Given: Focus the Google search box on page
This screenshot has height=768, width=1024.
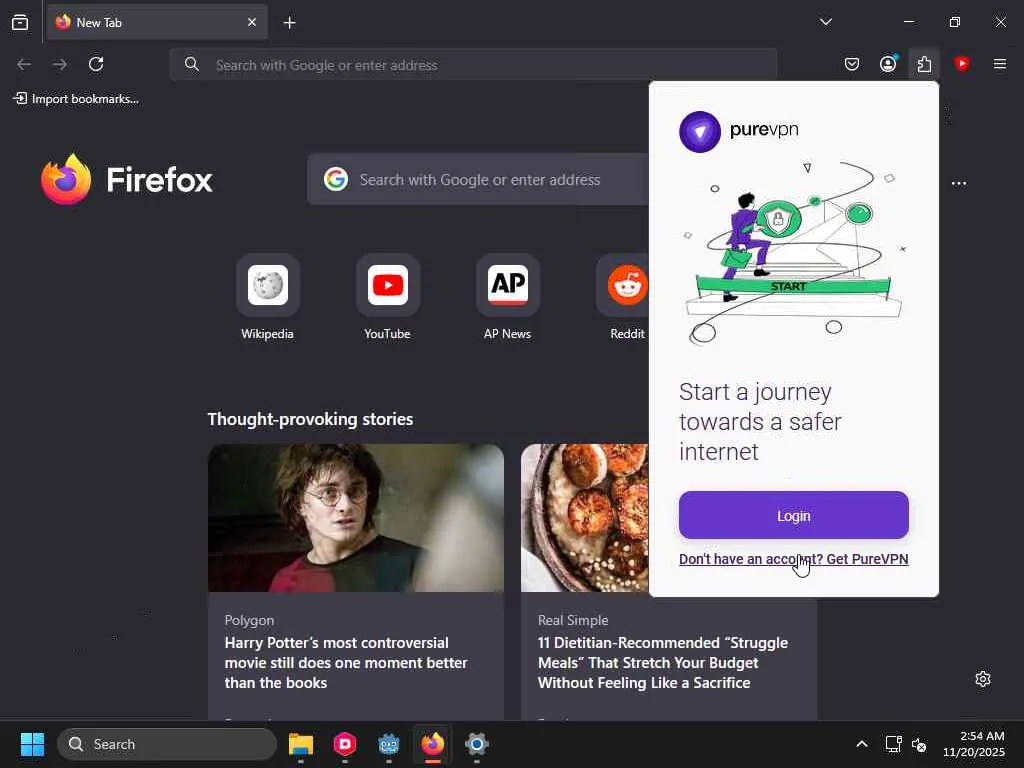Looking at the screenshot, I should [478, 180].
